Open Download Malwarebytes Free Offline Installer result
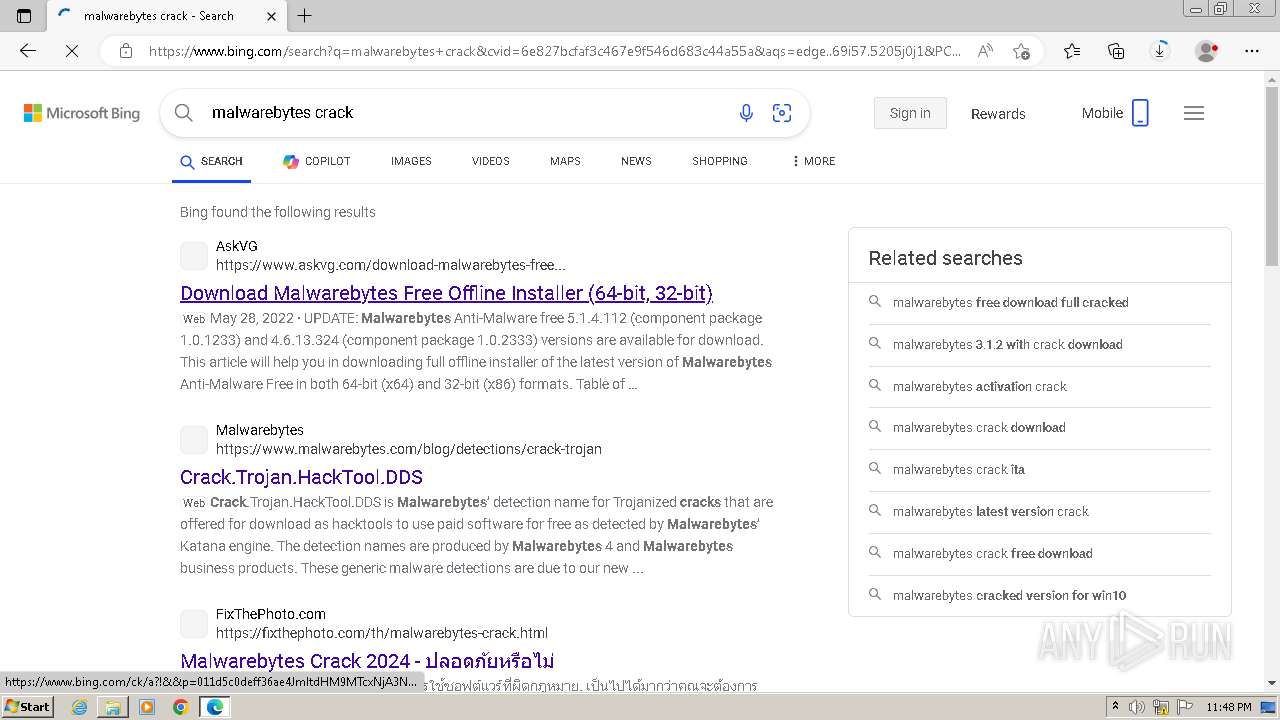The width and height of the screenshot is (1280, 720). pos(446,293)
